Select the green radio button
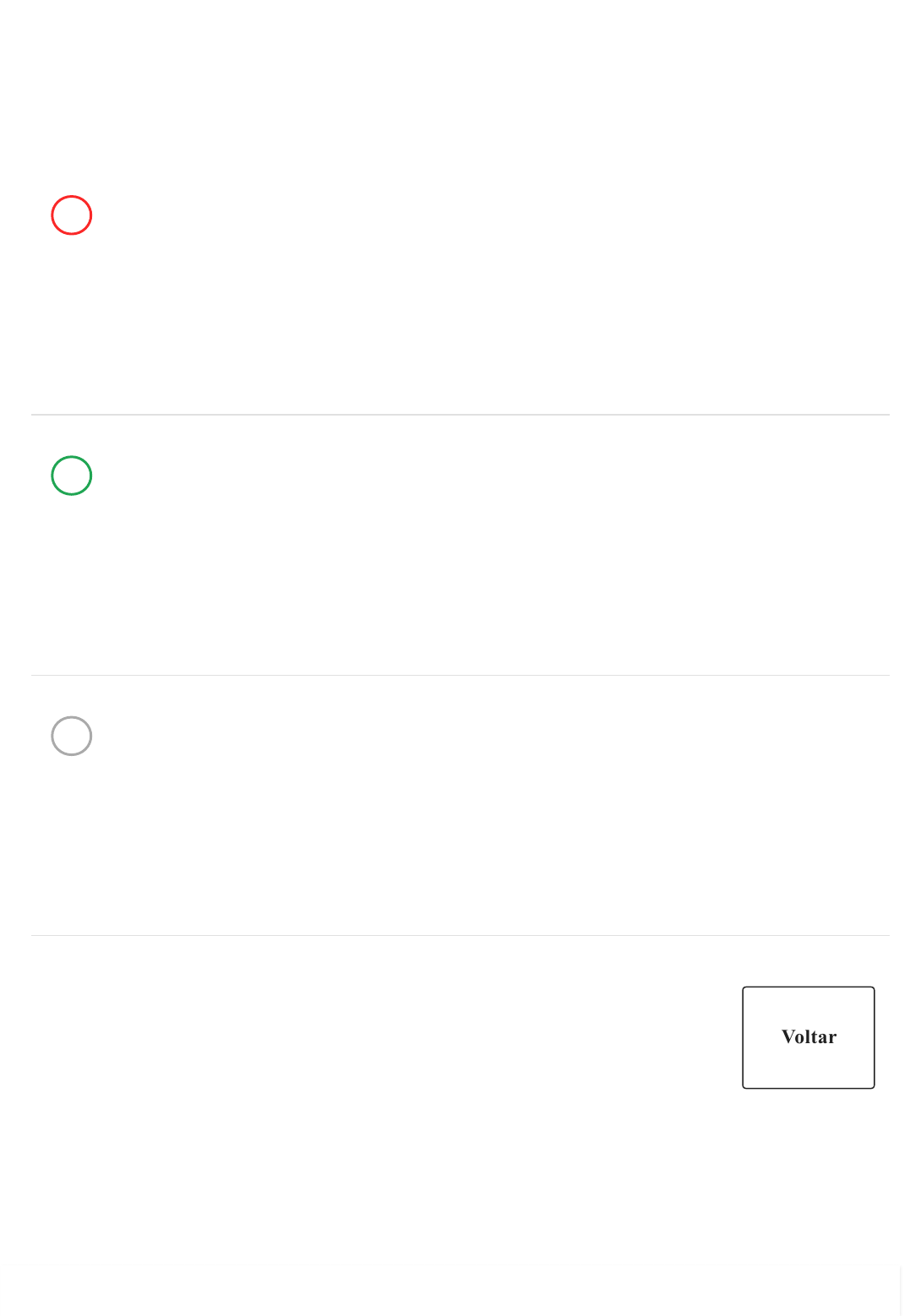The image size is (910, 1316). [72, 476]
